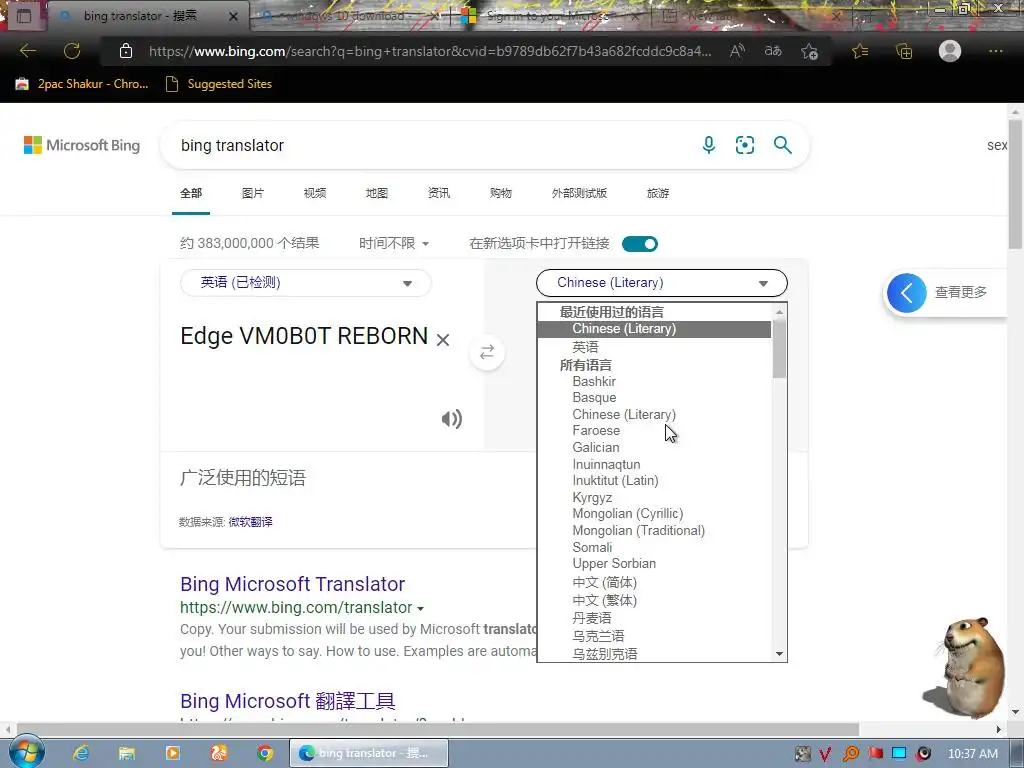Expand arrow next to bing.com/translator URL

click(x=421, y=609)
